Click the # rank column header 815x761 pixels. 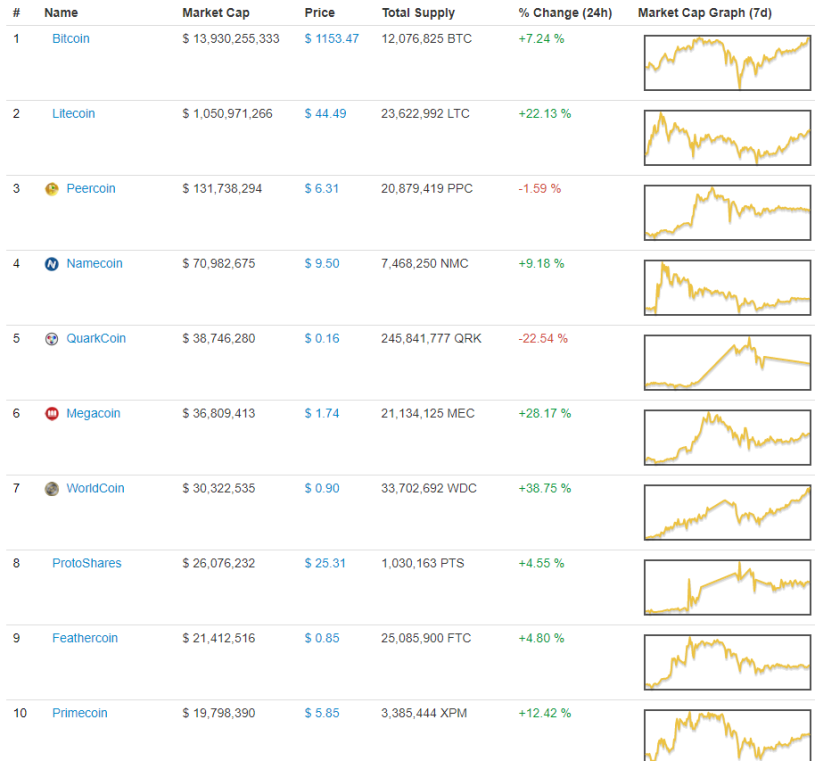tap(17, 13)
